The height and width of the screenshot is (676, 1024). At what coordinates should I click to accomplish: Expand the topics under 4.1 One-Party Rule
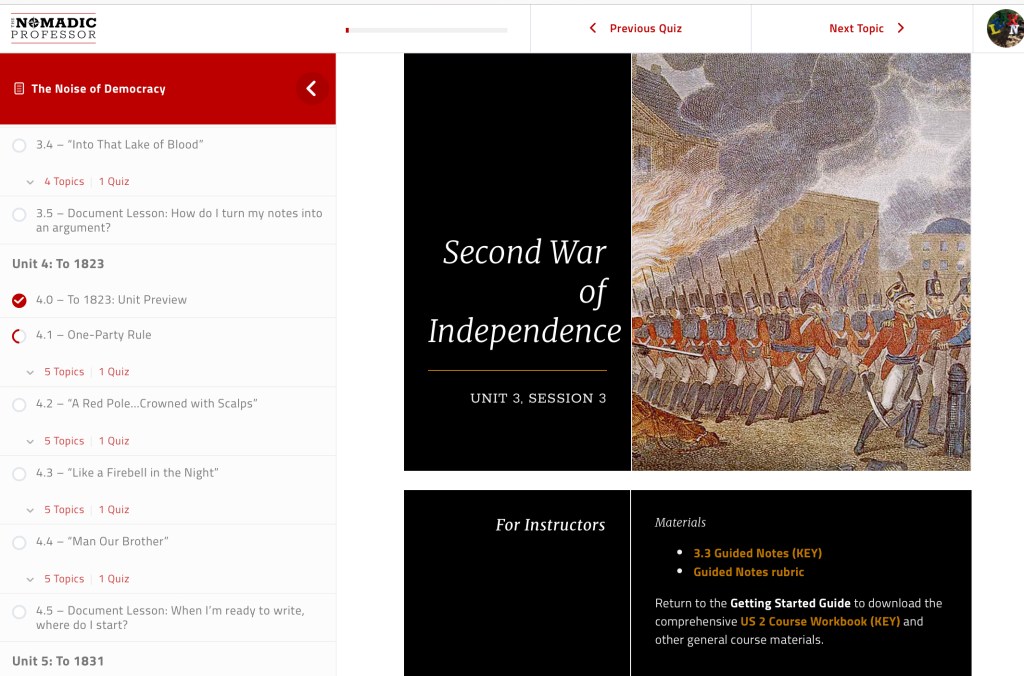coord(62,372)
